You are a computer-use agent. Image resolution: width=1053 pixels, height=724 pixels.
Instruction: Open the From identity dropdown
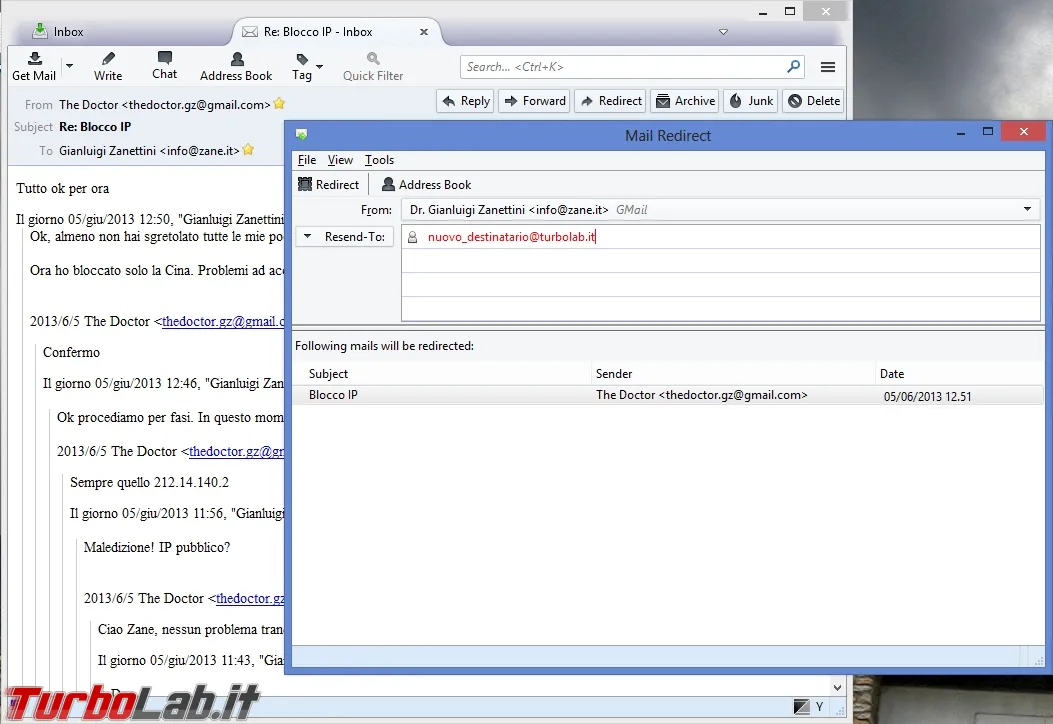[x=1027, y=210]
